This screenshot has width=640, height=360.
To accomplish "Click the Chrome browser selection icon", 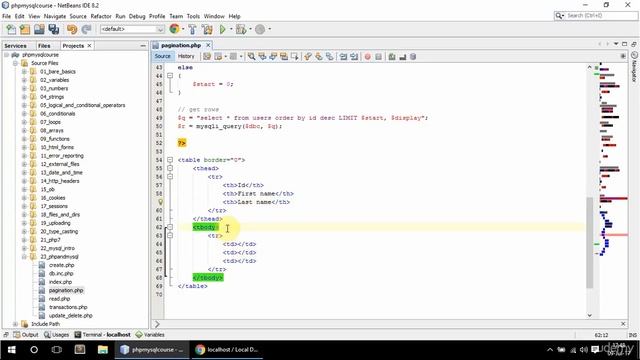I will click(x=174, y=29).
